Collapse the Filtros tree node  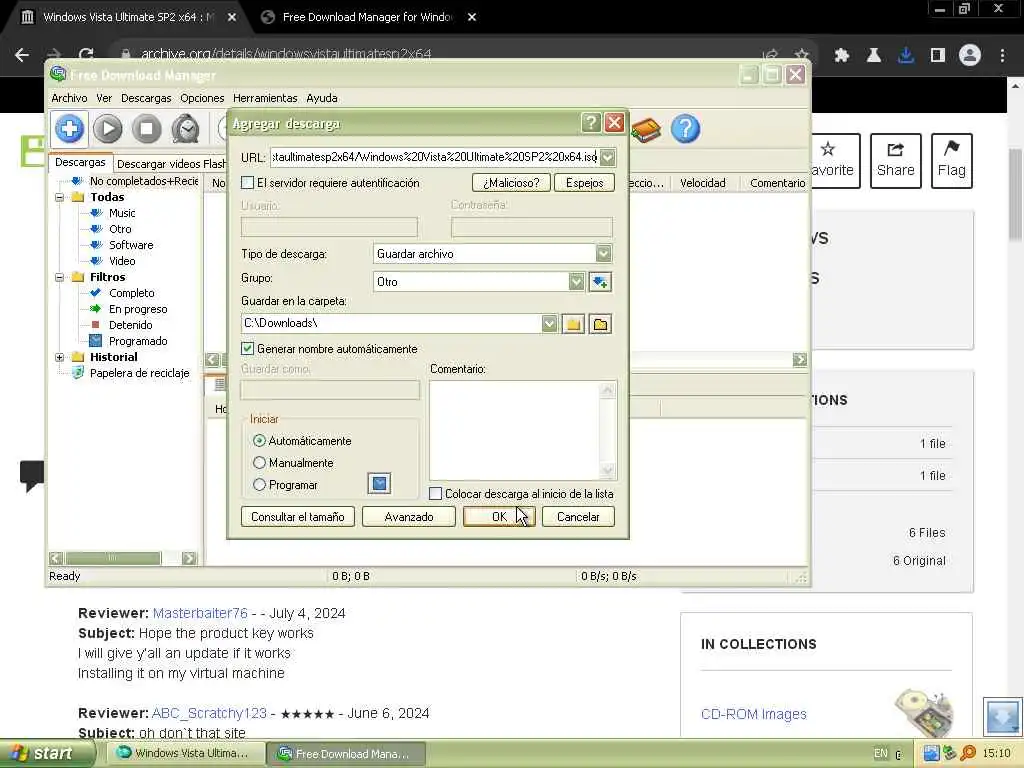click(59, 277)
